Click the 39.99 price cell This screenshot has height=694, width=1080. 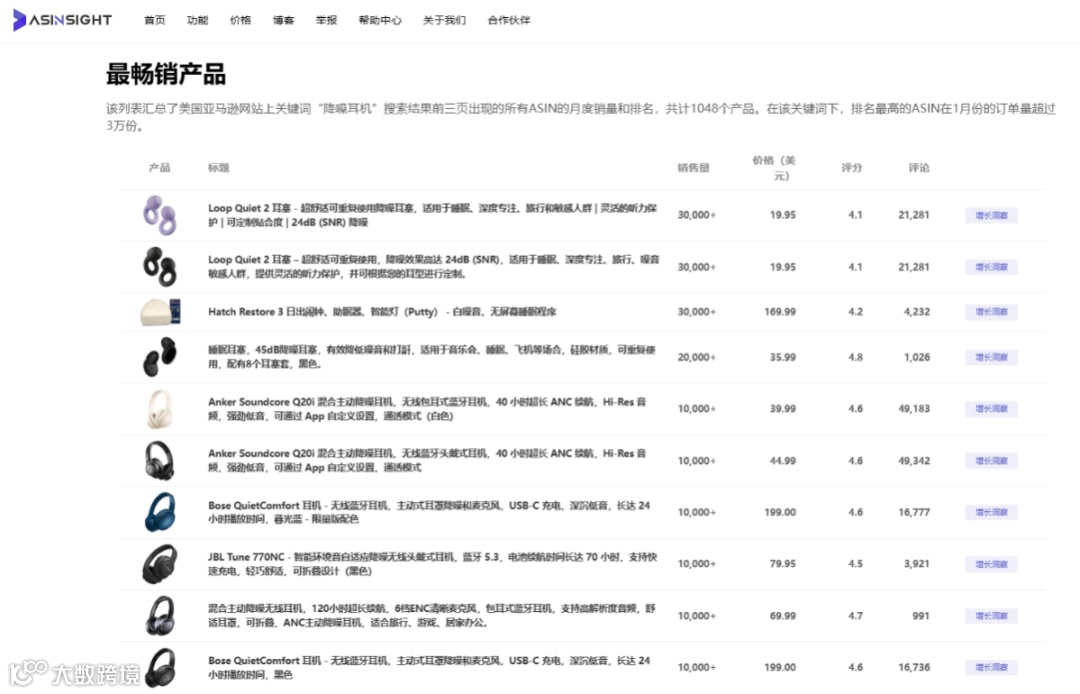tap(782, 409)
